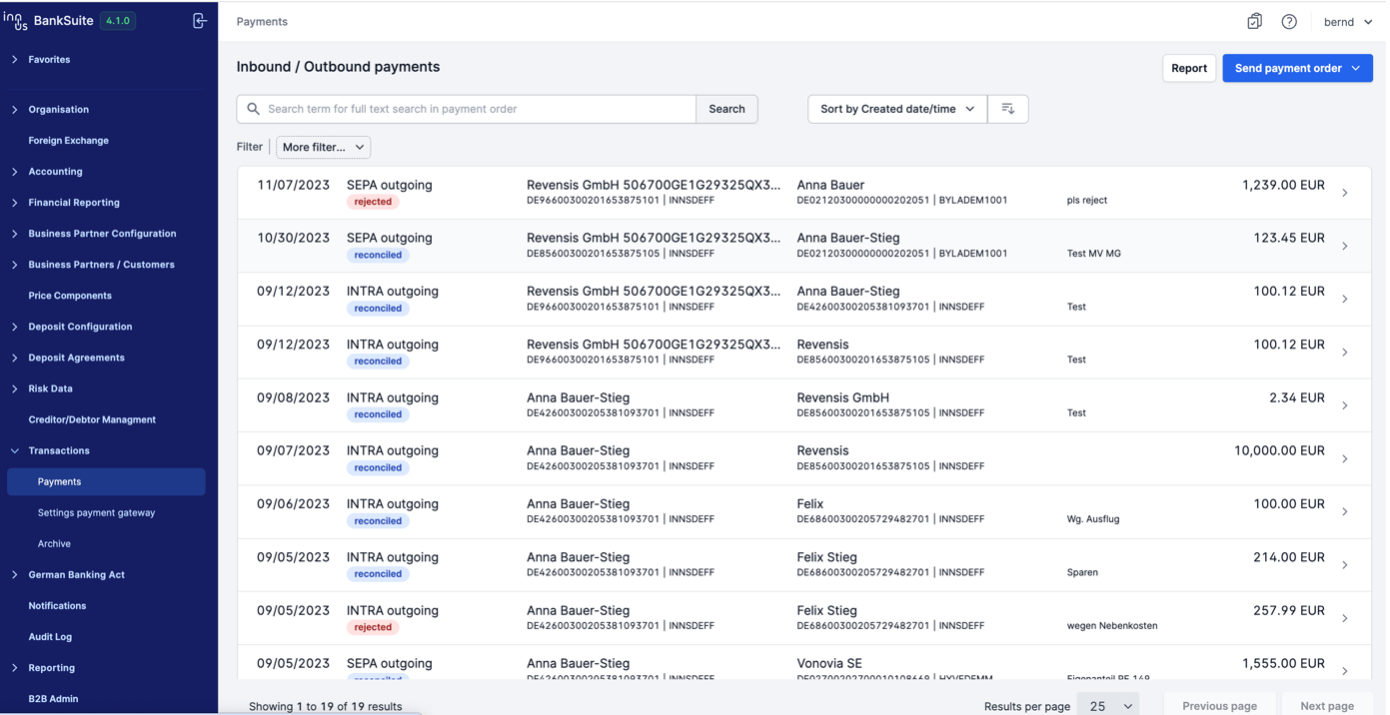Go to Archive in sidebar
The height and width of the screenshot is (715, 1390).
click(54, 544)
